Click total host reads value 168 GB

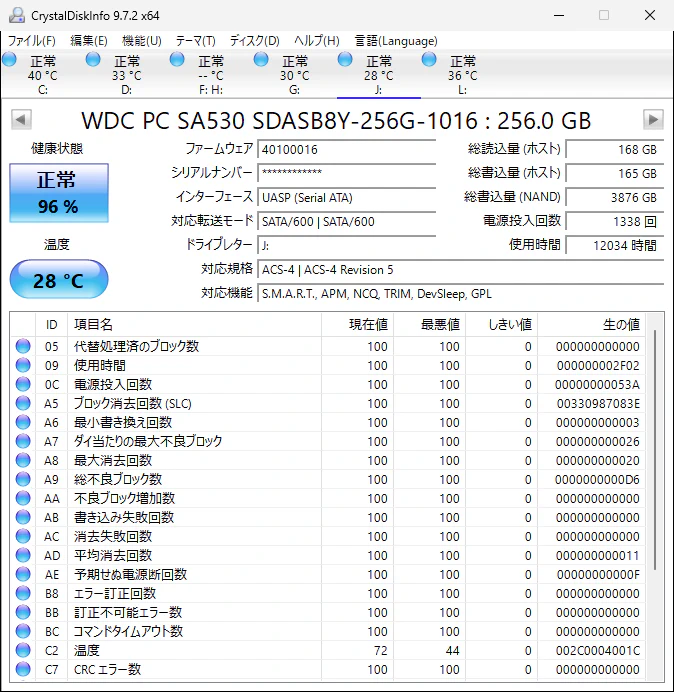point(614,150)
